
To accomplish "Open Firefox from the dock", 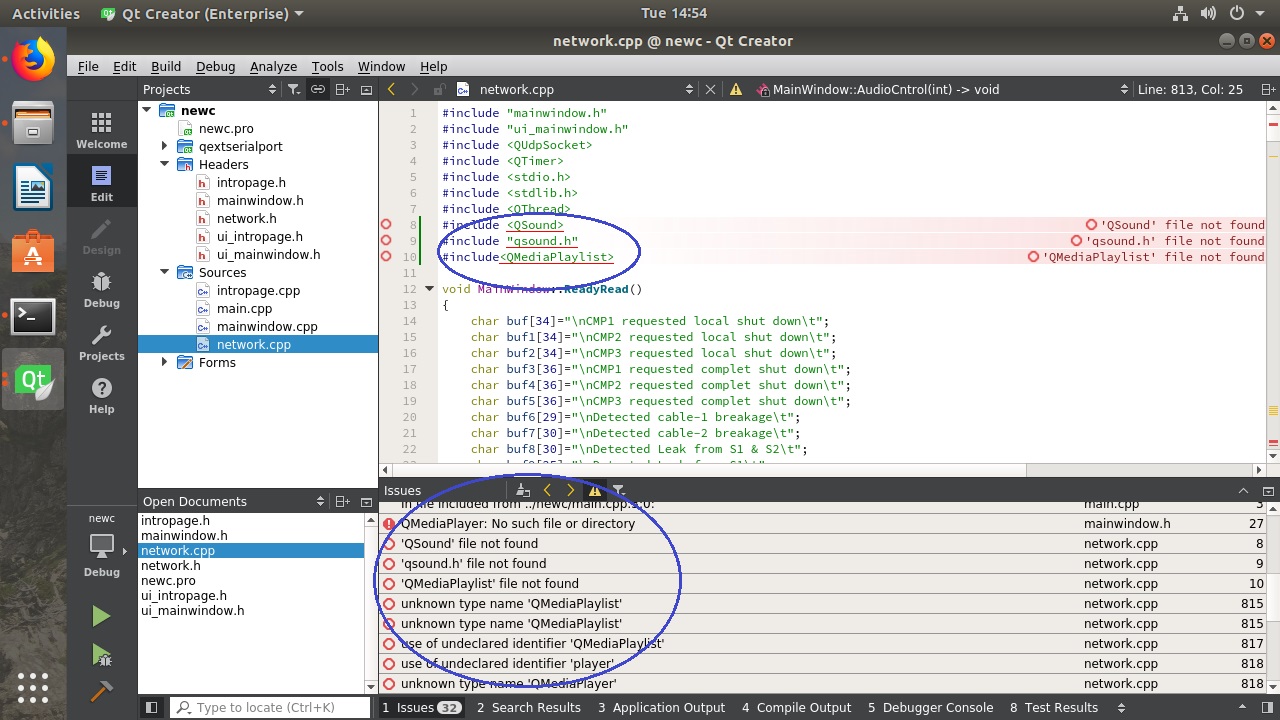I will 33,61.
